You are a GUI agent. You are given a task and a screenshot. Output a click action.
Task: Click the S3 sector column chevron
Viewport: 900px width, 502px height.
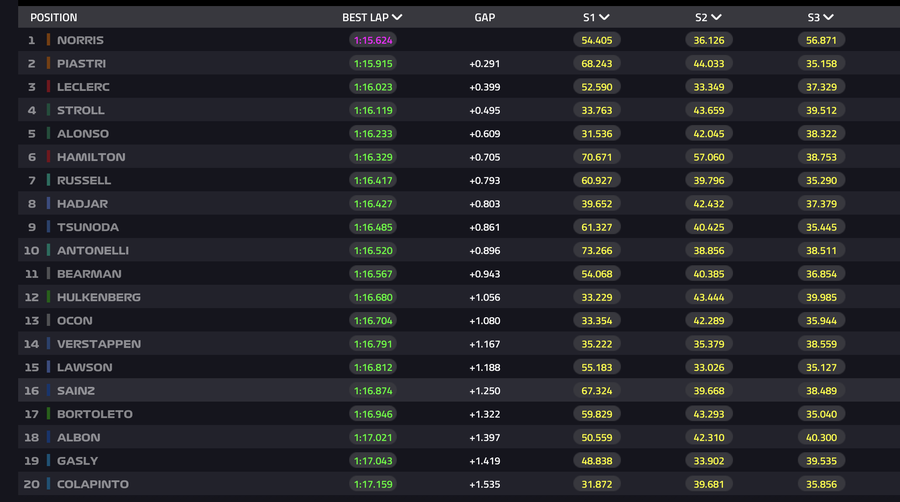pos(828,17)
